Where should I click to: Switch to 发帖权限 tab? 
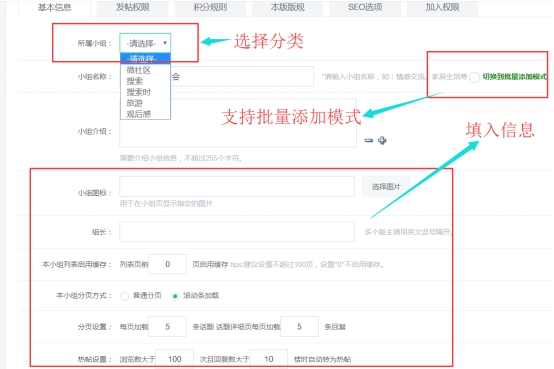pyautogui.click(x=132, y=7)
